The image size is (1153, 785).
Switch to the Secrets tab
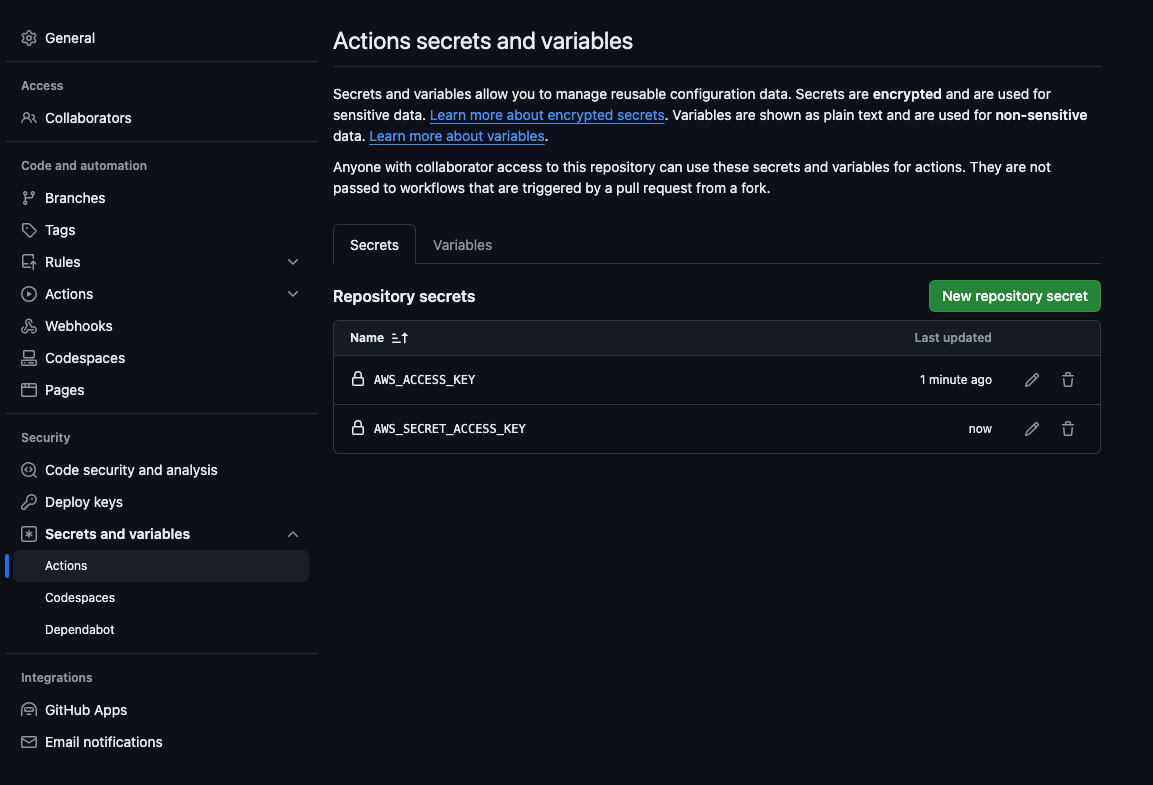click(374, 245)
